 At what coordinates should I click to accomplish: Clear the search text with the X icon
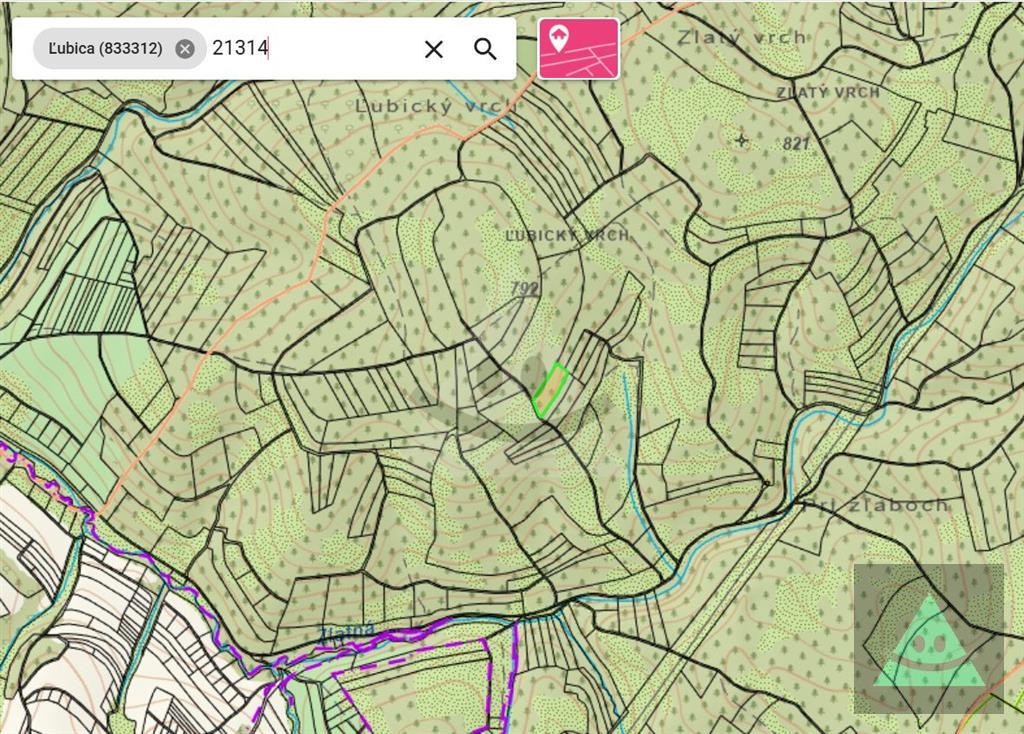point(433,49)
